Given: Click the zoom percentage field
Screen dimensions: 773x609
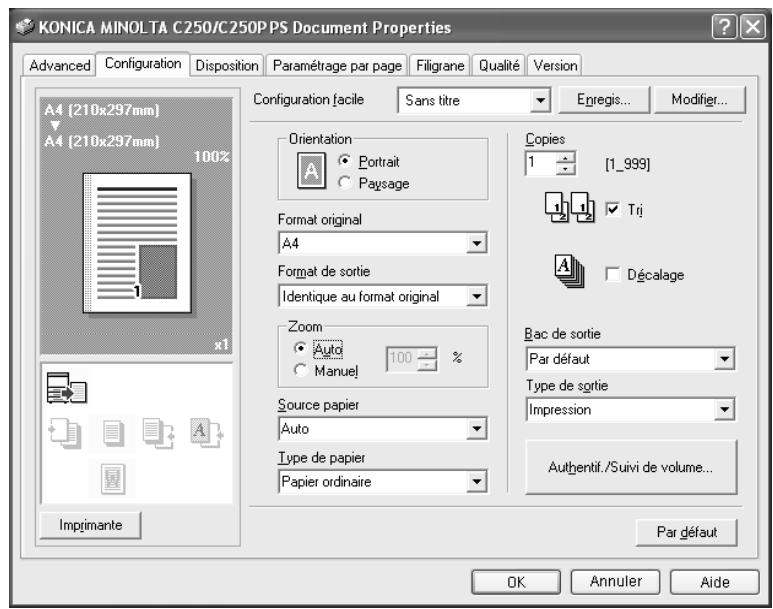Looking at the screenshot, I should [402, 358].
